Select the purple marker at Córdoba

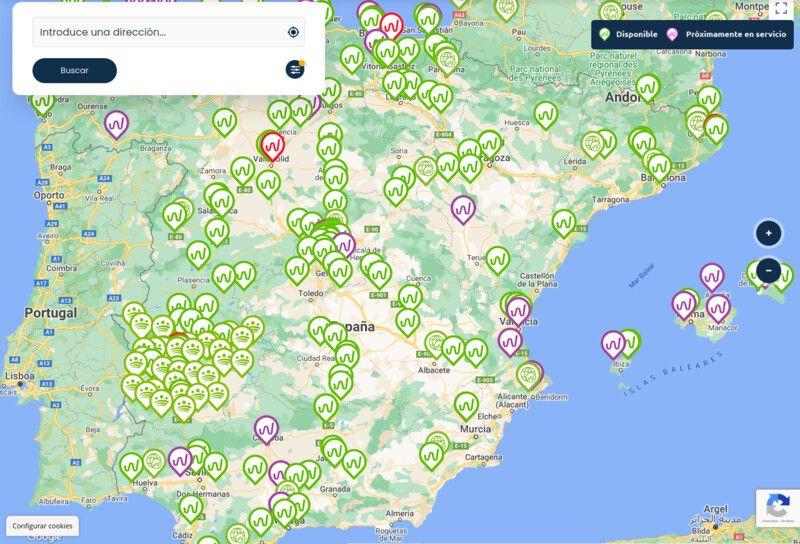tap(266, 430)
